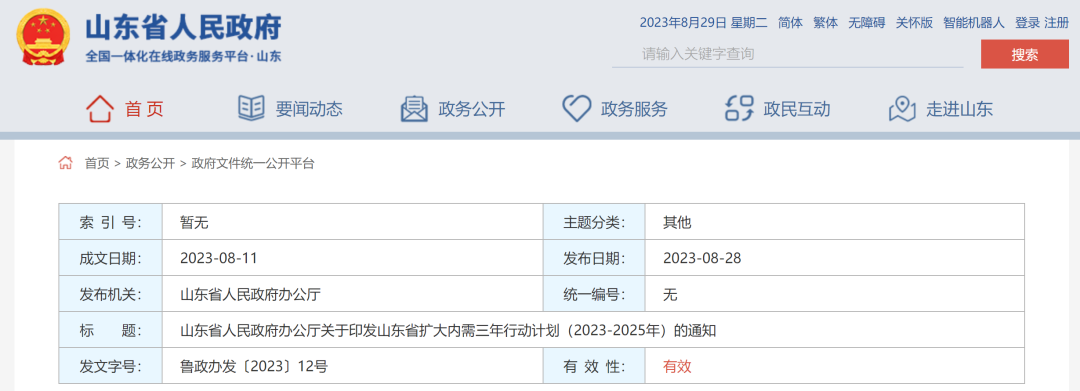Click the keyword search input field
This screenshot has height=391, width=1080.
tap(788, 54)
